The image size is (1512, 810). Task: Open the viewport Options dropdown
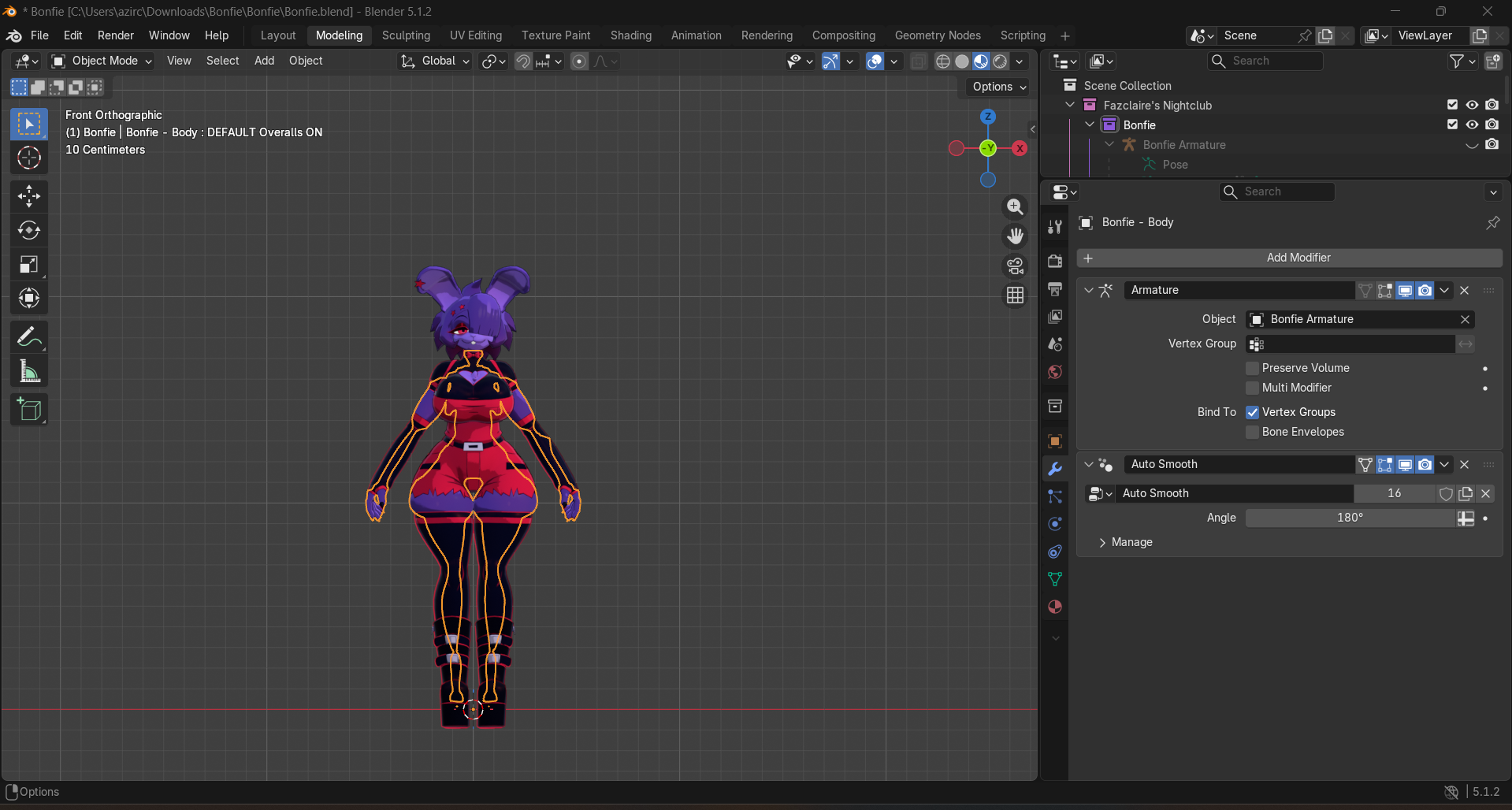click(999, 87)
